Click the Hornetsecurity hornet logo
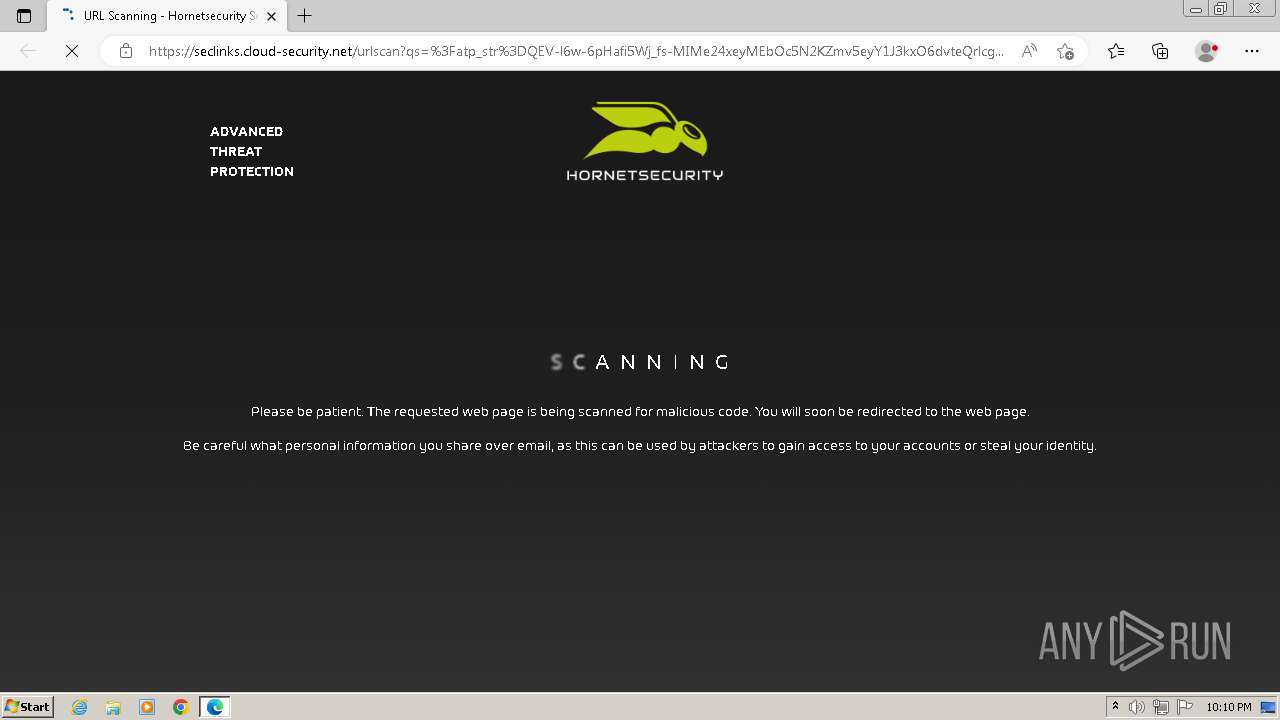Screen dimensions: 1280x720 645,141
